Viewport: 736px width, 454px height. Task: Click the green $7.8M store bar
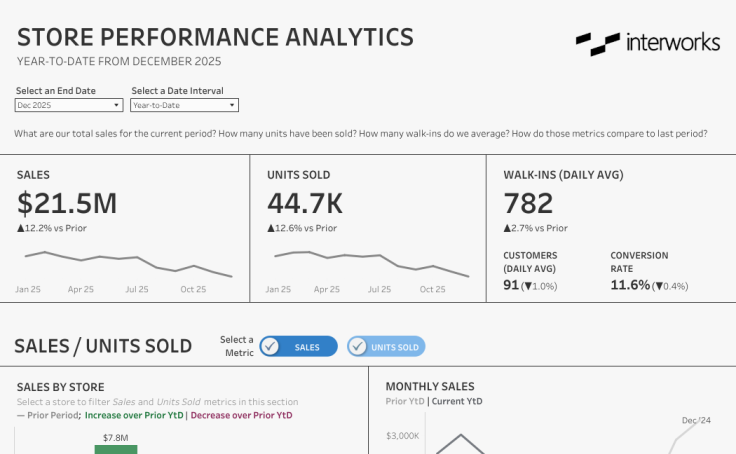tap(115, 450)
